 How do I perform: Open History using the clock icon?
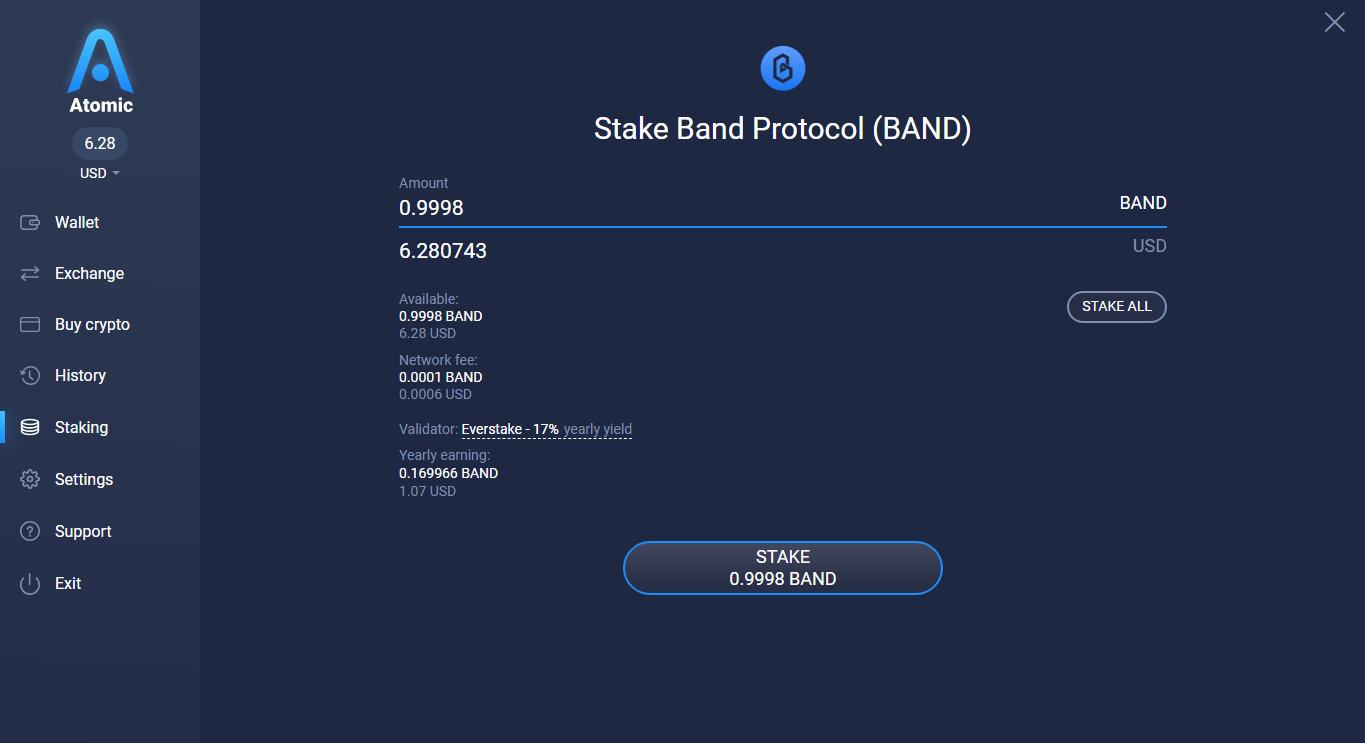(30, 375)
